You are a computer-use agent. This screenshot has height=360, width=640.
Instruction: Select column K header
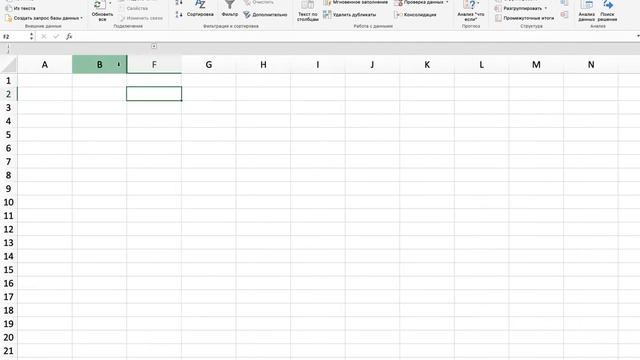[427, 64]
